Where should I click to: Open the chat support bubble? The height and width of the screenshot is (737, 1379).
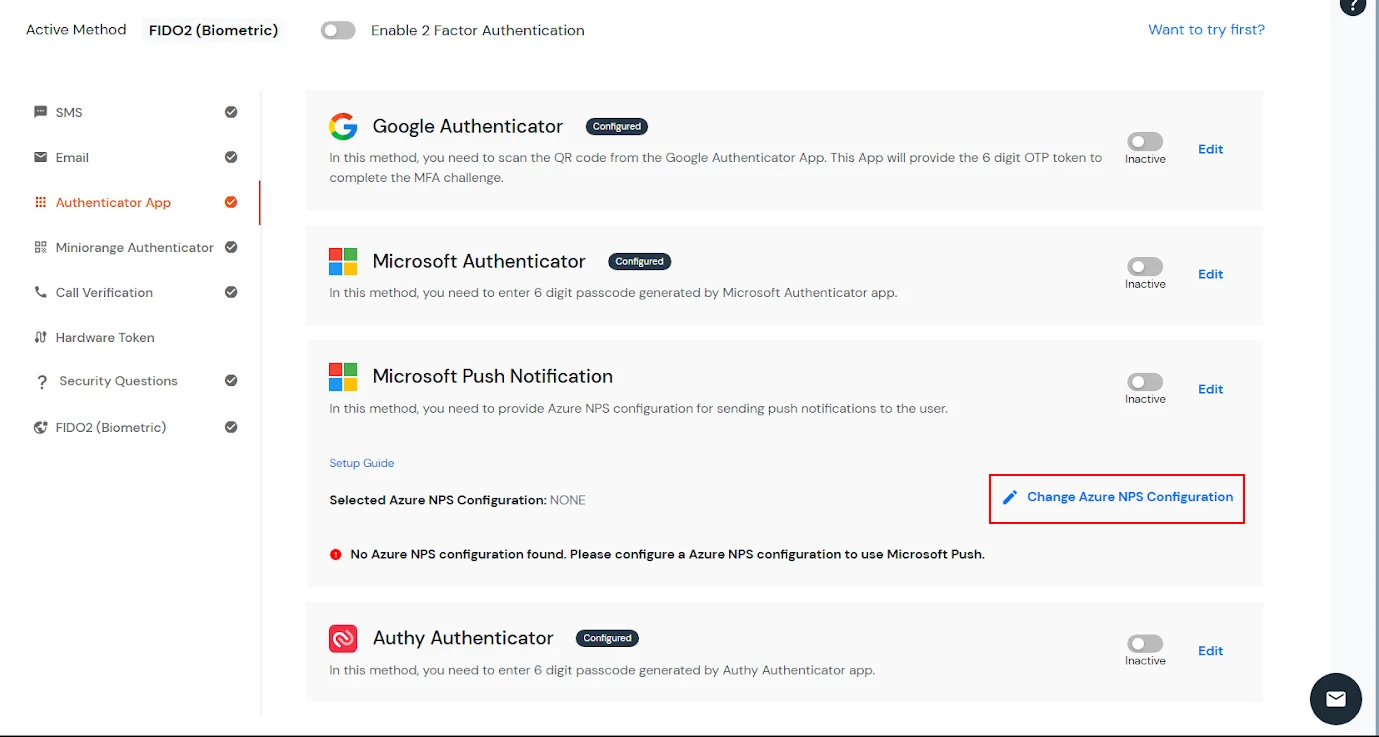coord(1336,699)
